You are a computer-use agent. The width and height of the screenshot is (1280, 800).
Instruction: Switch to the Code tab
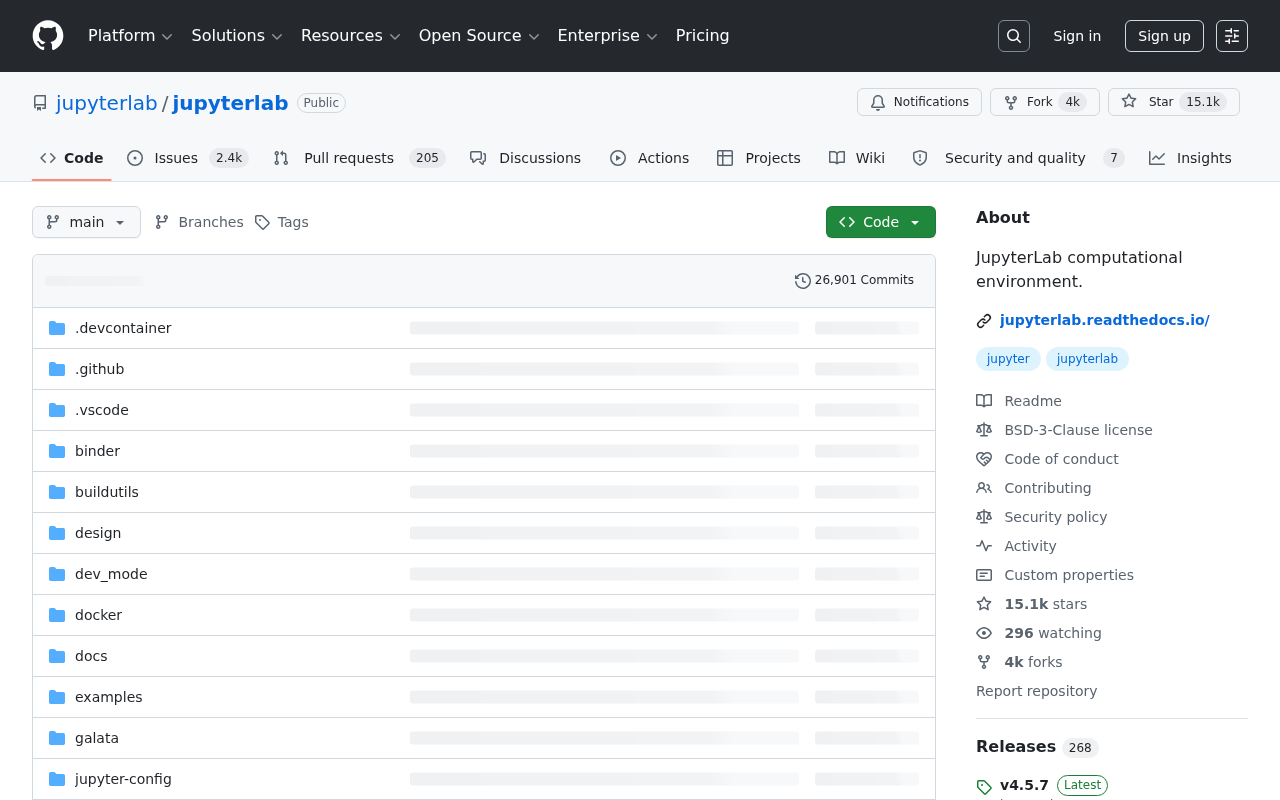point(72,158)
